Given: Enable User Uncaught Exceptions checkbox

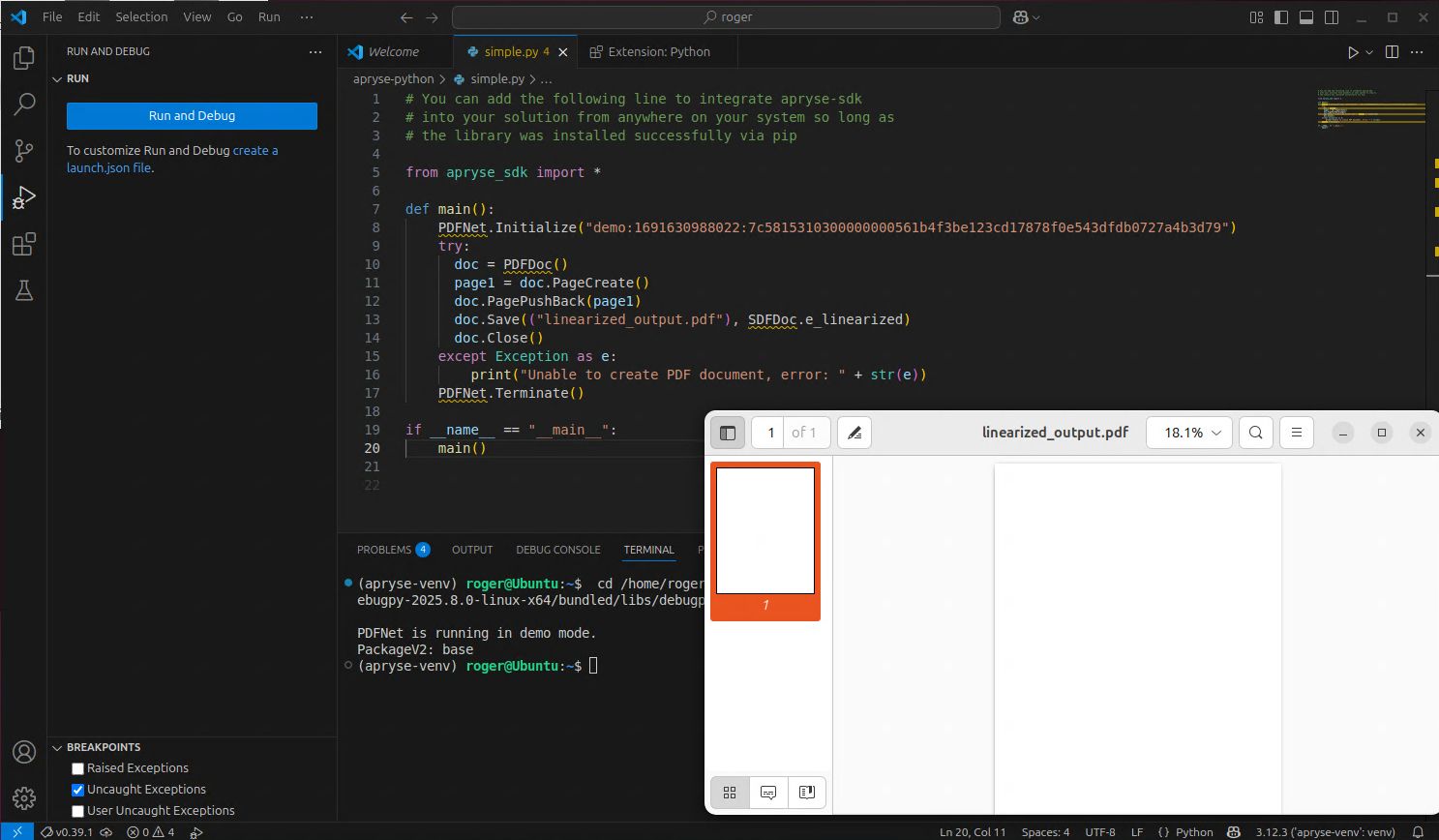Looking at the screenshot, I should click(78, 811).
